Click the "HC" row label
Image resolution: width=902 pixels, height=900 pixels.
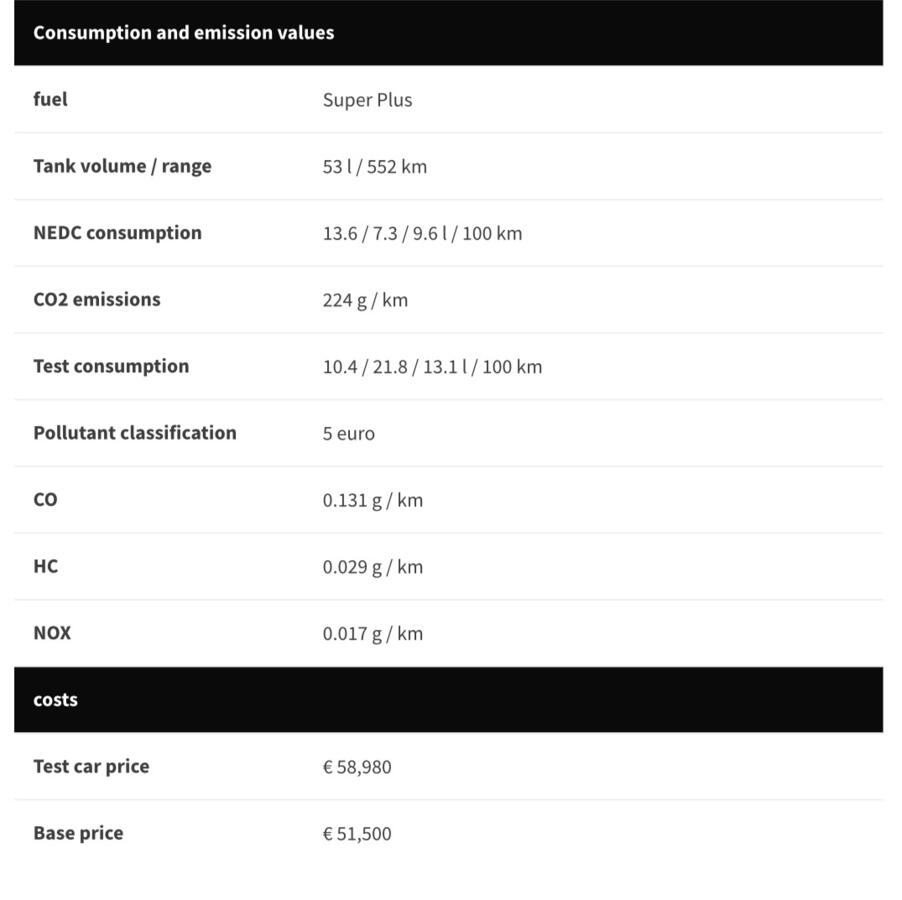[x=46, y=566]
